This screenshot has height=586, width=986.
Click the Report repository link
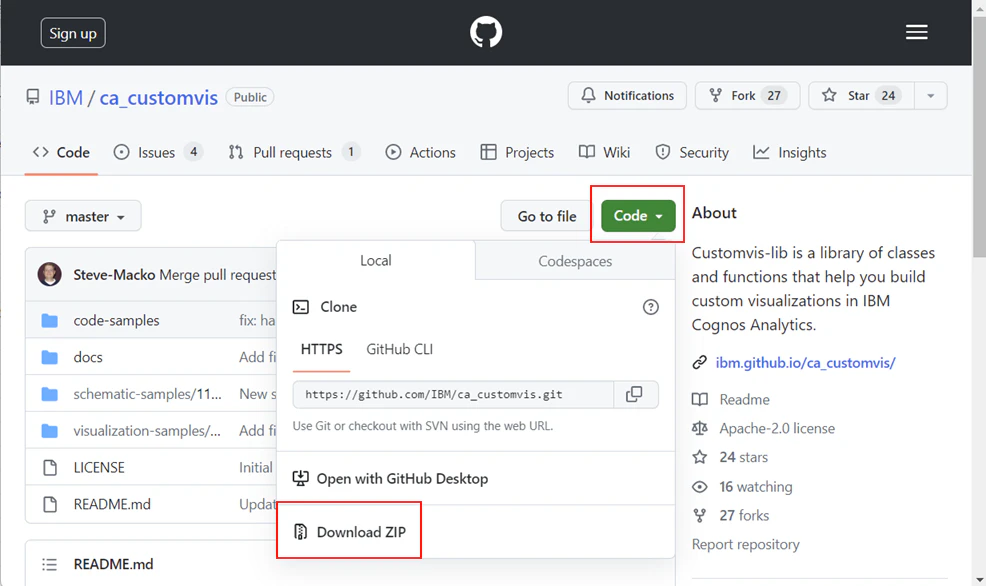746,545
